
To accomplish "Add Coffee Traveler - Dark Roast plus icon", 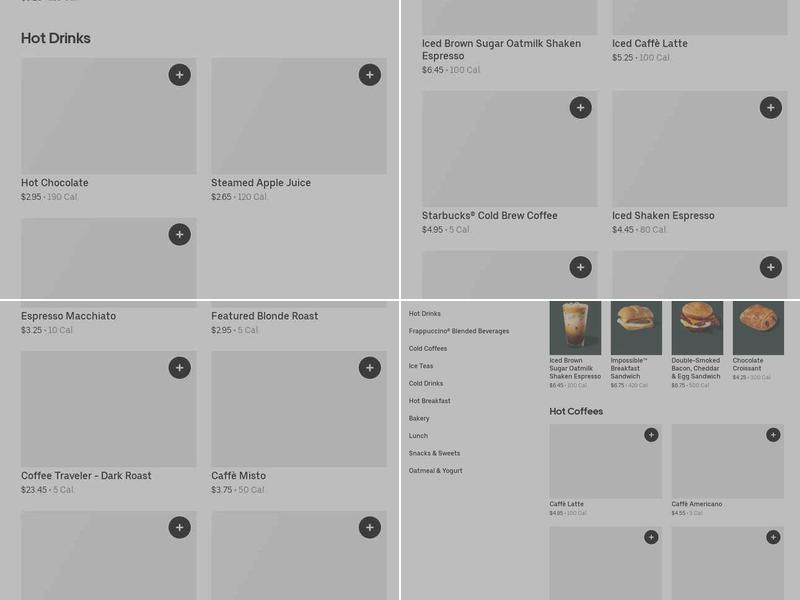I will point(180,368).
